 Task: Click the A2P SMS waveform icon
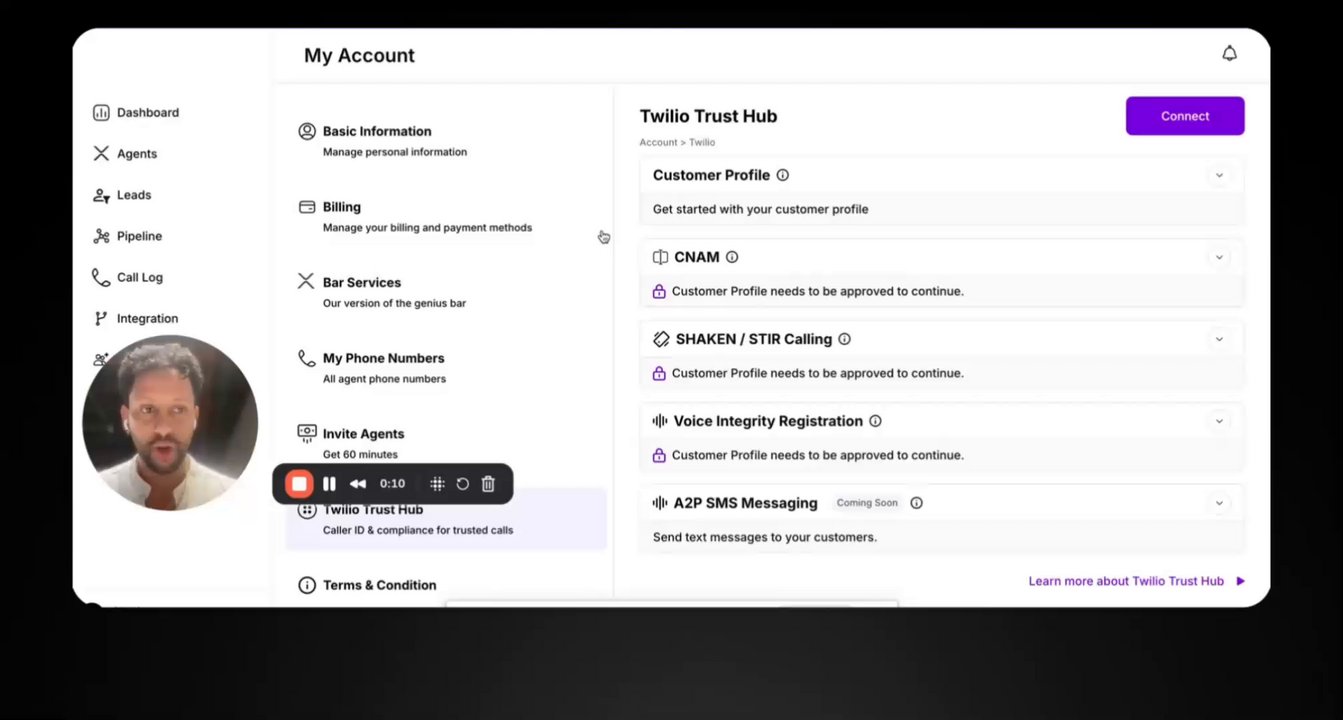pos(660,503)
